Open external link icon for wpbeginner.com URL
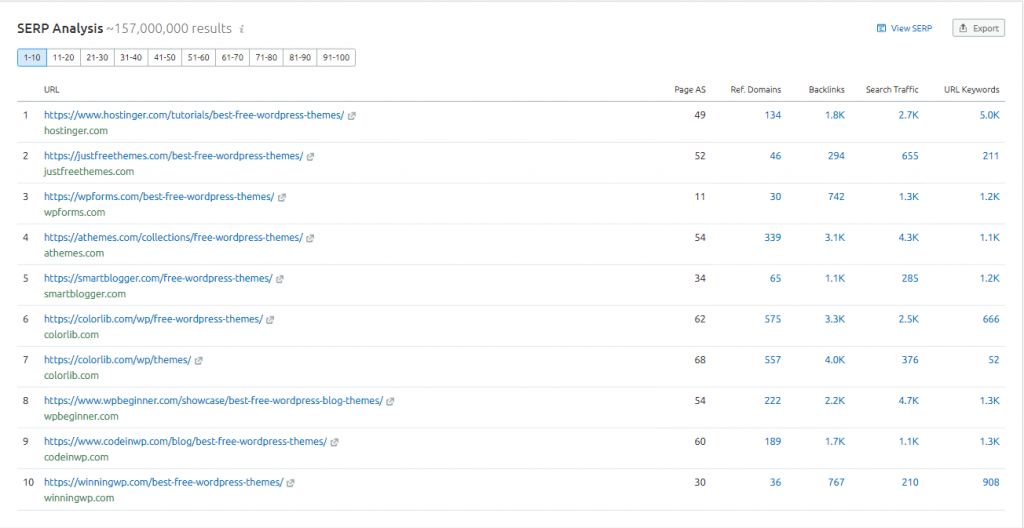The height and width of the screenshot is (528, 1024). [x=391, y=401]
